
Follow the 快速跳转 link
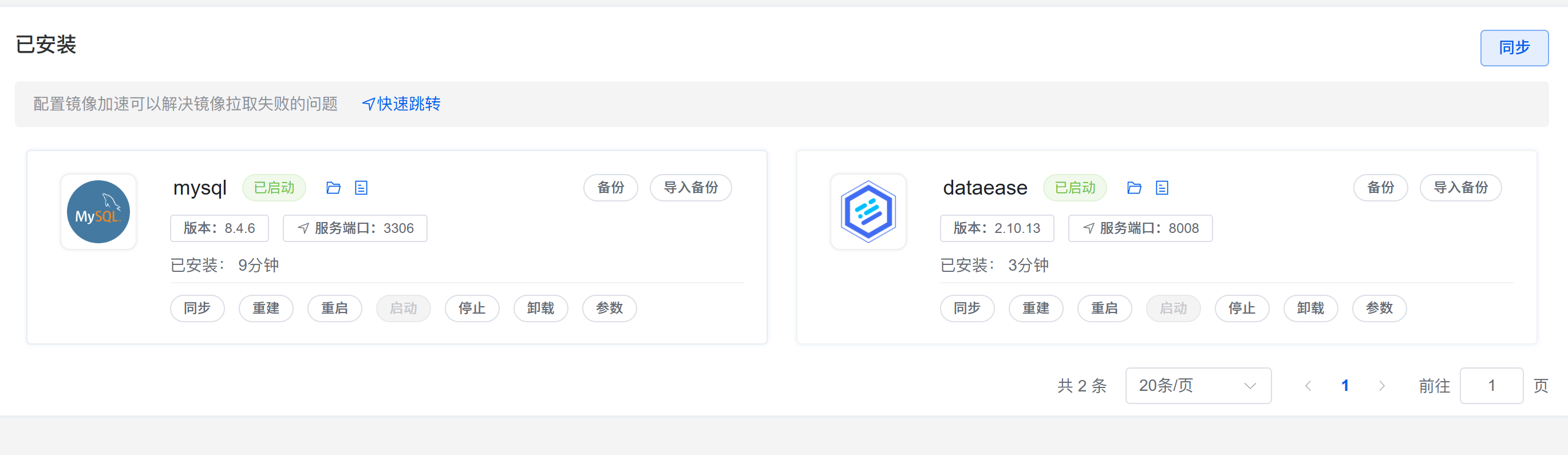coord(401,104)
